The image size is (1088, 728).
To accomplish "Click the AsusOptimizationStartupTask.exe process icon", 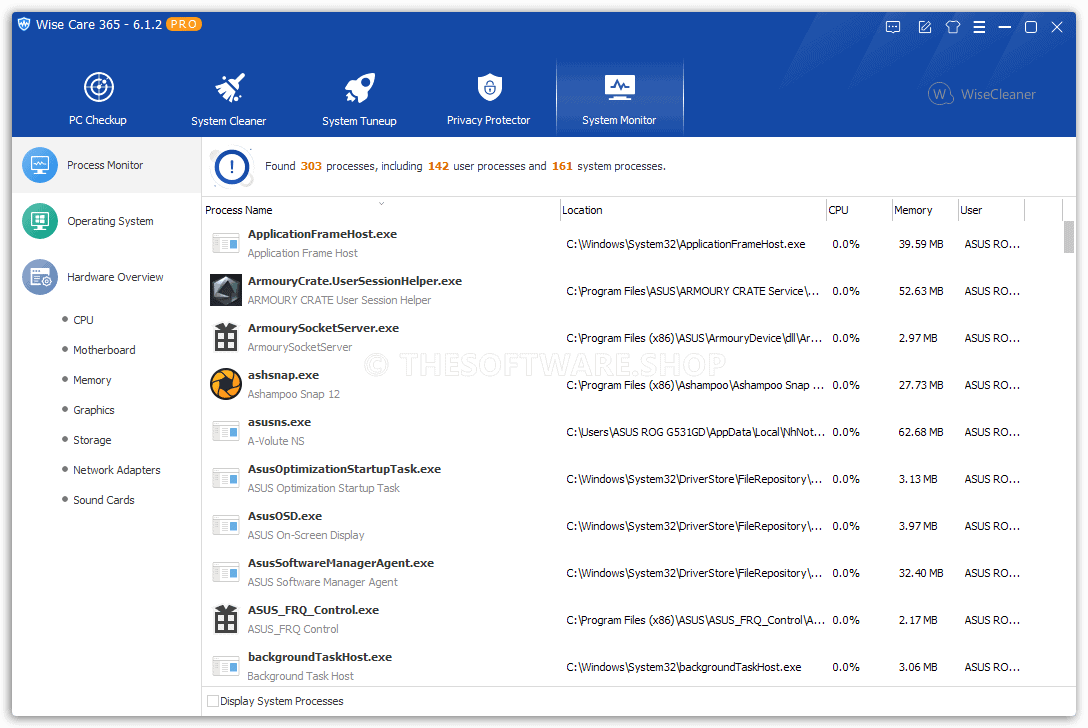I will 226,479.
